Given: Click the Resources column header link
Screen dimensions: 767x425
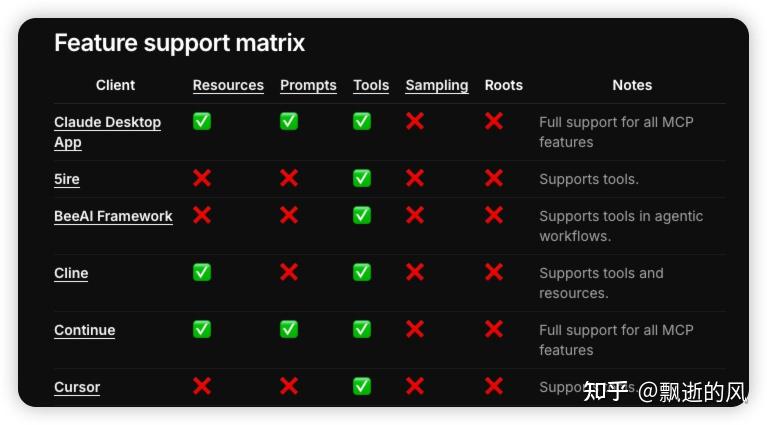Looking at the screenshot, I should click(228, 85).
